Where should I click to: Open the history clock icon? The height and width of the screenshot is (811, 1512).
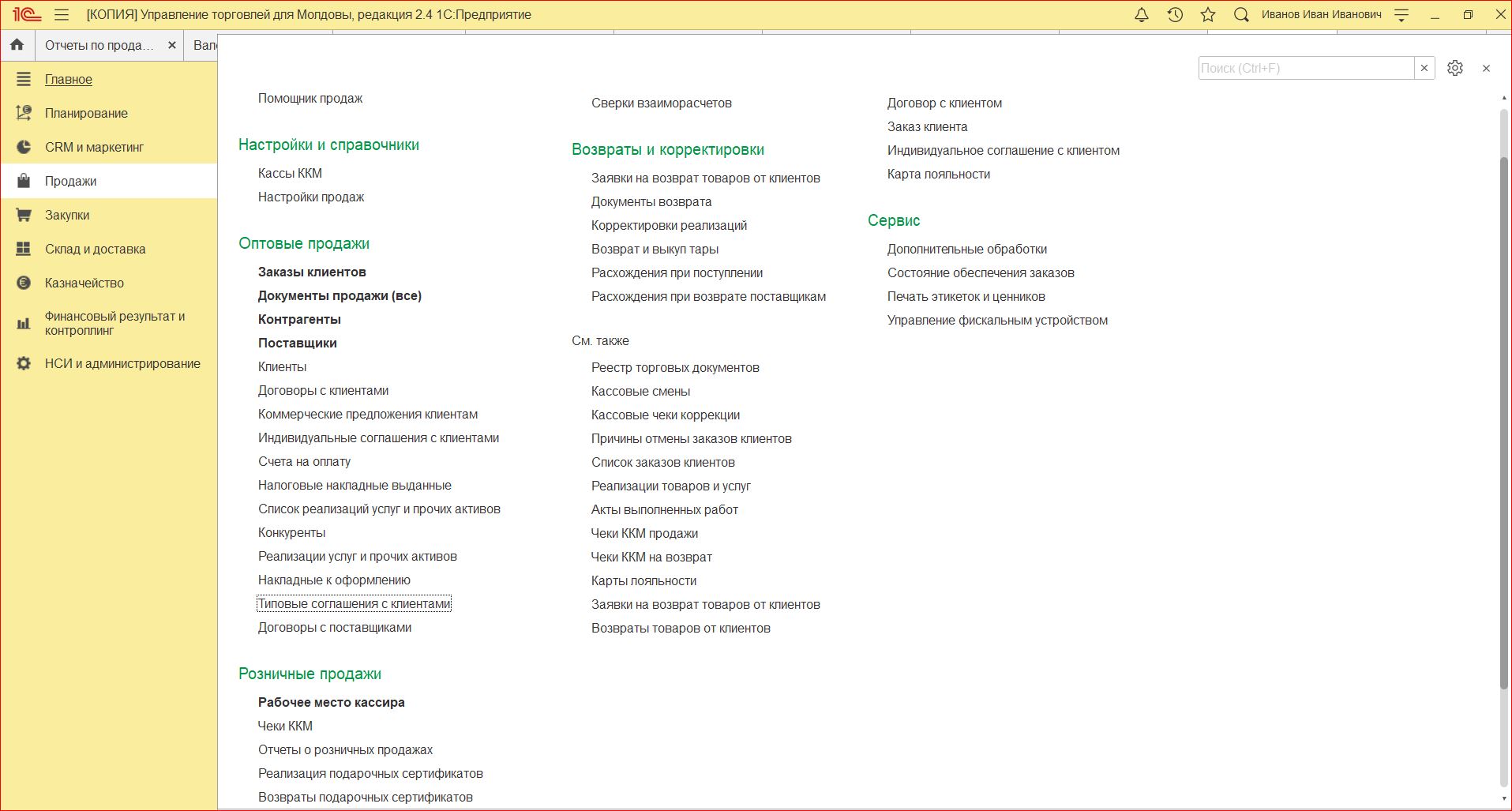1175,15
